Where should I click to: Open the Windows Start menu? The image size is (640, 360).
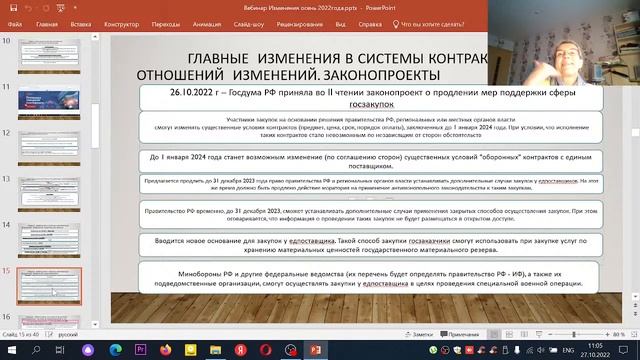12,350
